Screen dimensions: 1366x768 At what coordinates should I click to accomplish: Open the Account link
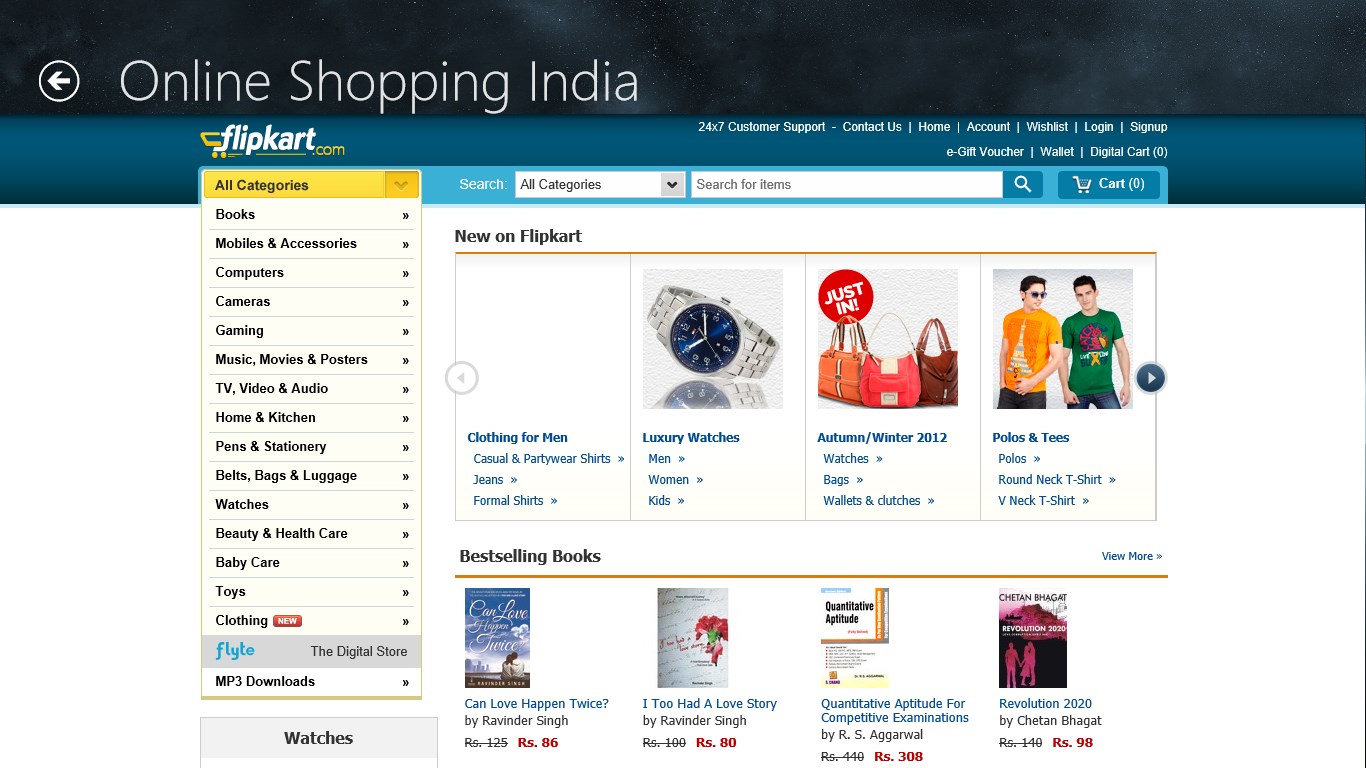(988, 127)
